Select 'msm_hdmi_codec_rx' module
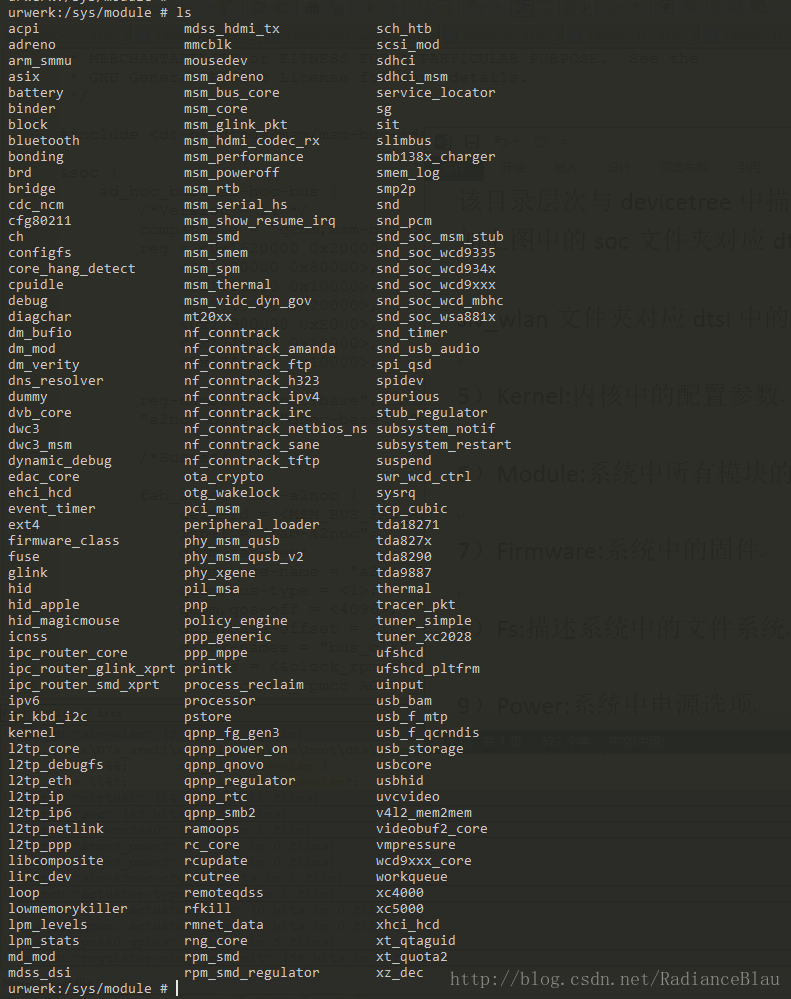 (x=252, y=140)
